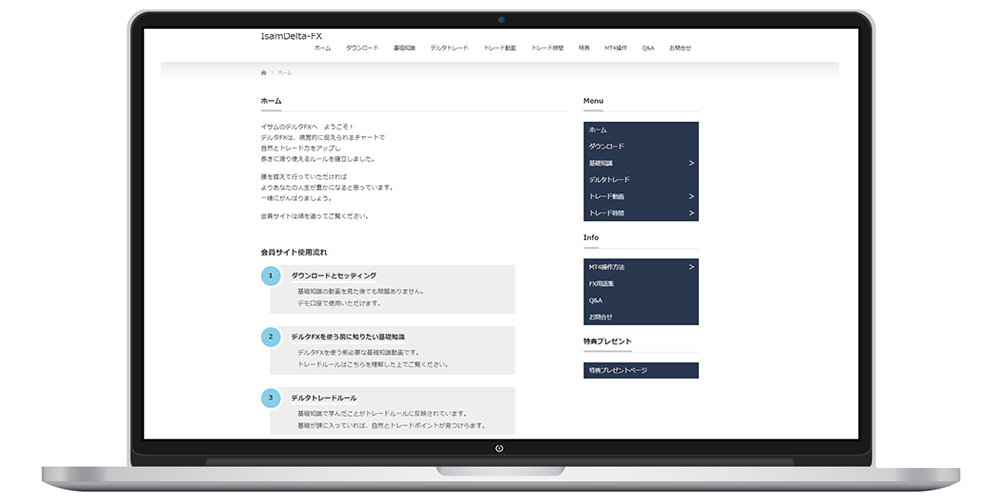Open FX用語集 in the Info sidebar
Screen dimensions: 1000x500
[602, 284]
